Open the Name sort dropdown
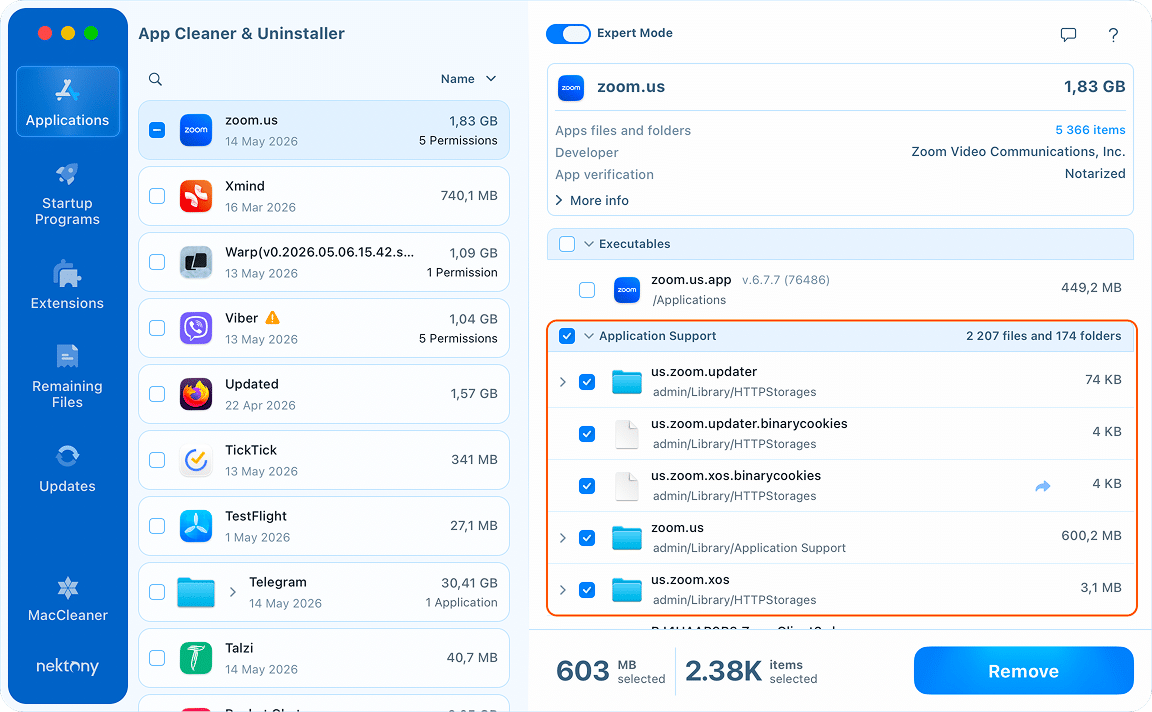Viewport: 1152px width, 712px height. click(469, 79)
